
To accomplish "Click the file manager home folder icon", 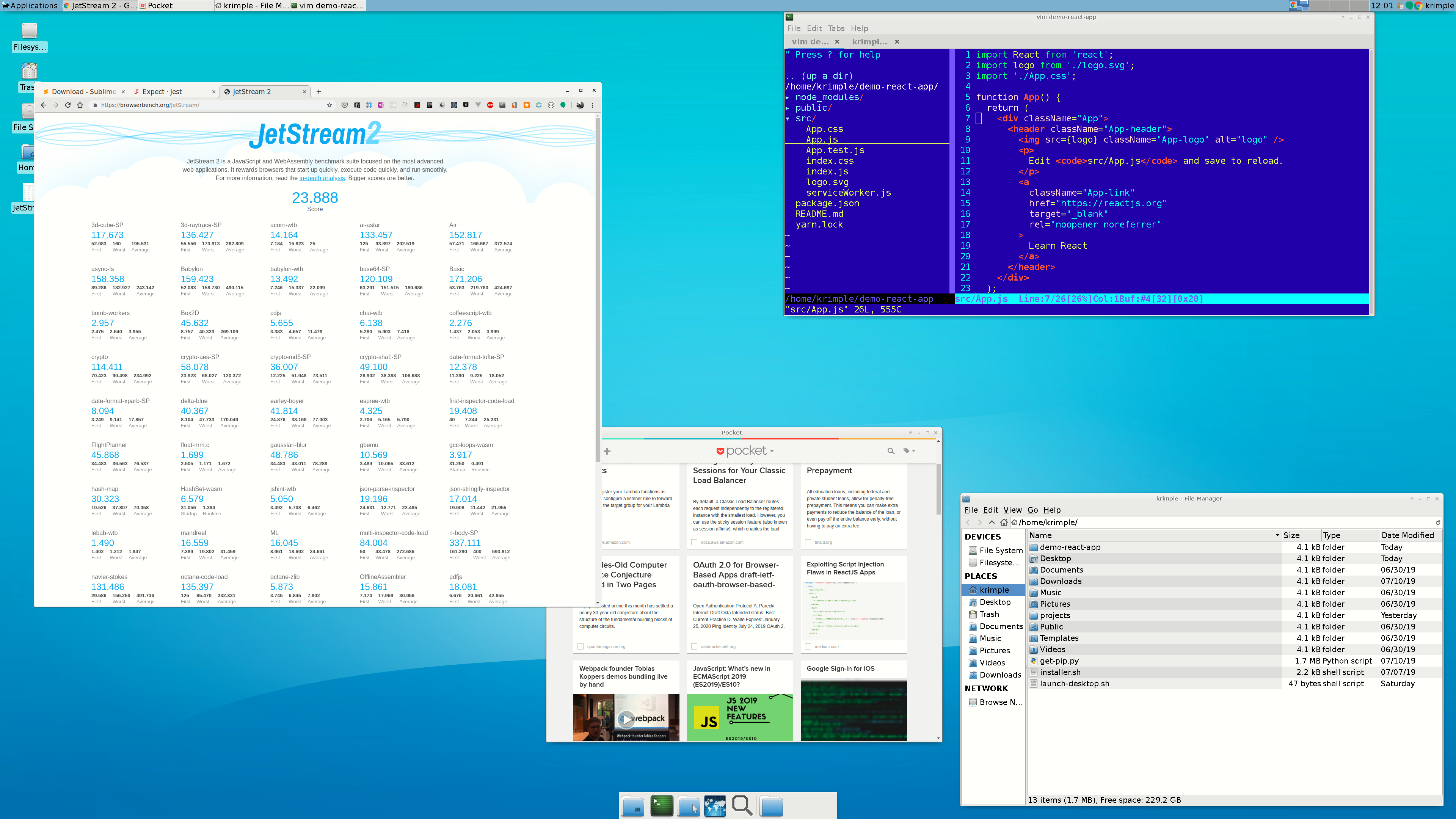I will coord(1004,522).
